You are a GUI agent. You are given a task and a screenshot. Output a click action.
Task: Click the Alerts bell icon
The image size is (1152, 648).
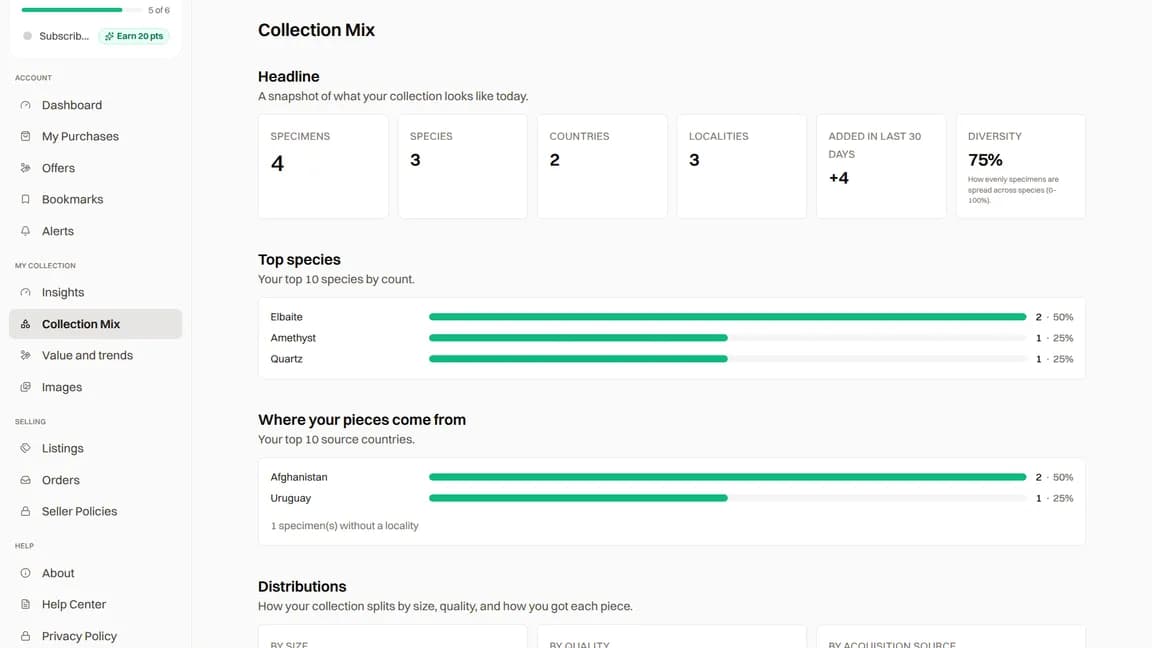point(26,231)
